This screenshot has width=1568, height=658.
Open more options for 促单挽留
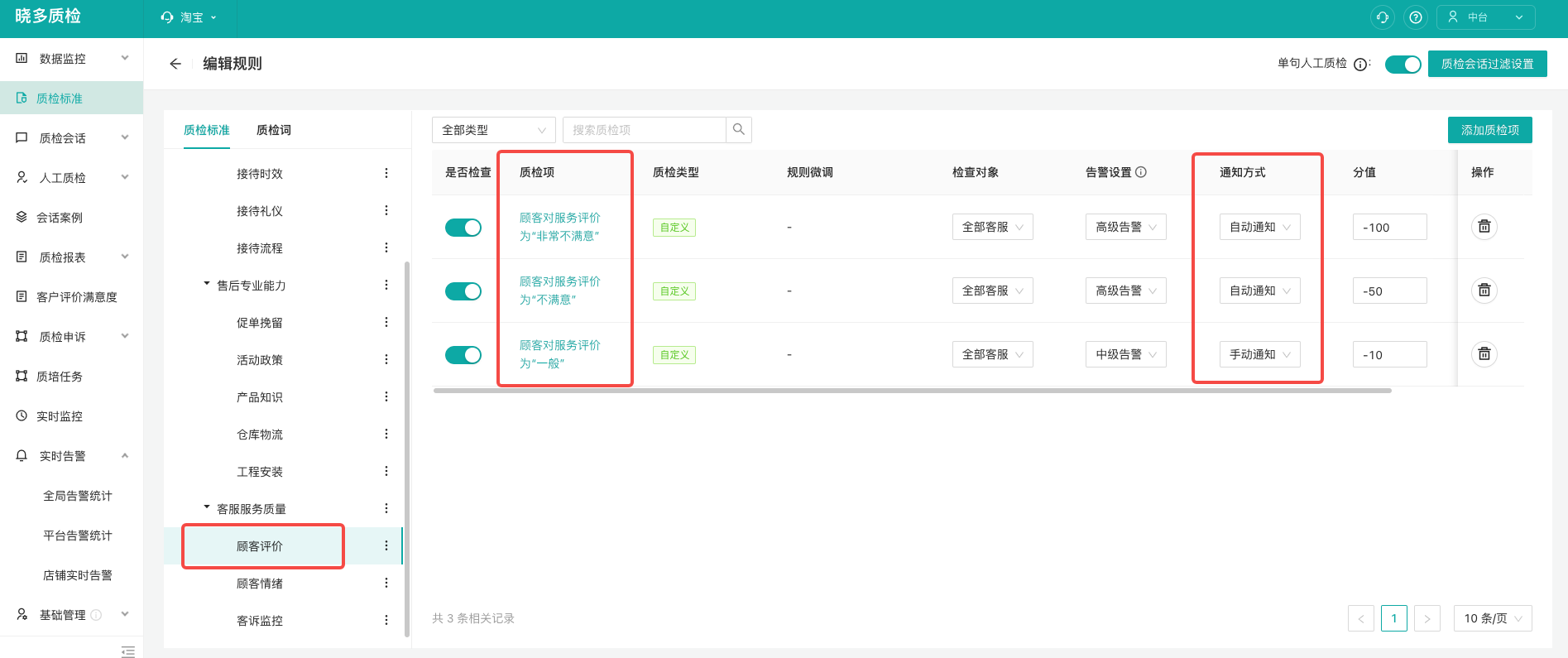386,323
